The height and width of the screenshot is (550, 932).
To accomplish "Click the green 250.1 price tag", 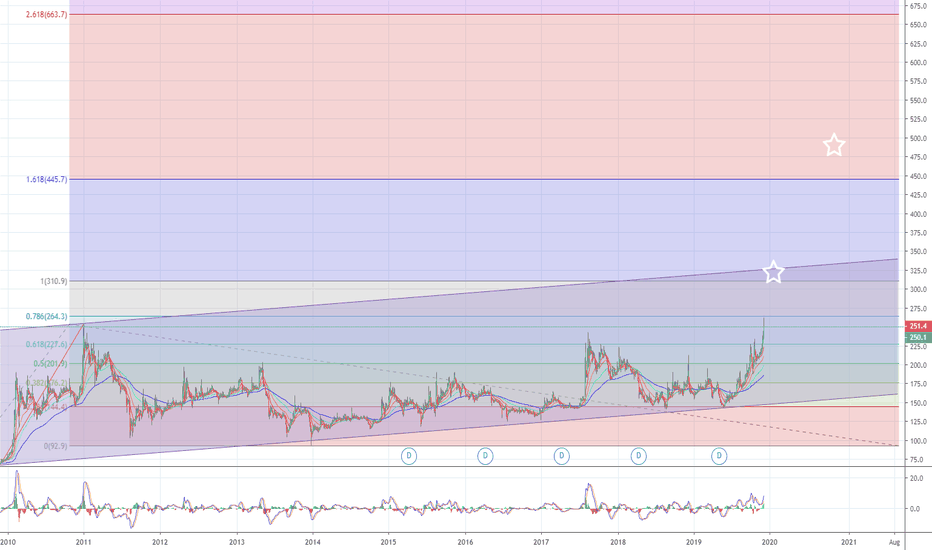I will pyautogui.click(x=918, y=337).
